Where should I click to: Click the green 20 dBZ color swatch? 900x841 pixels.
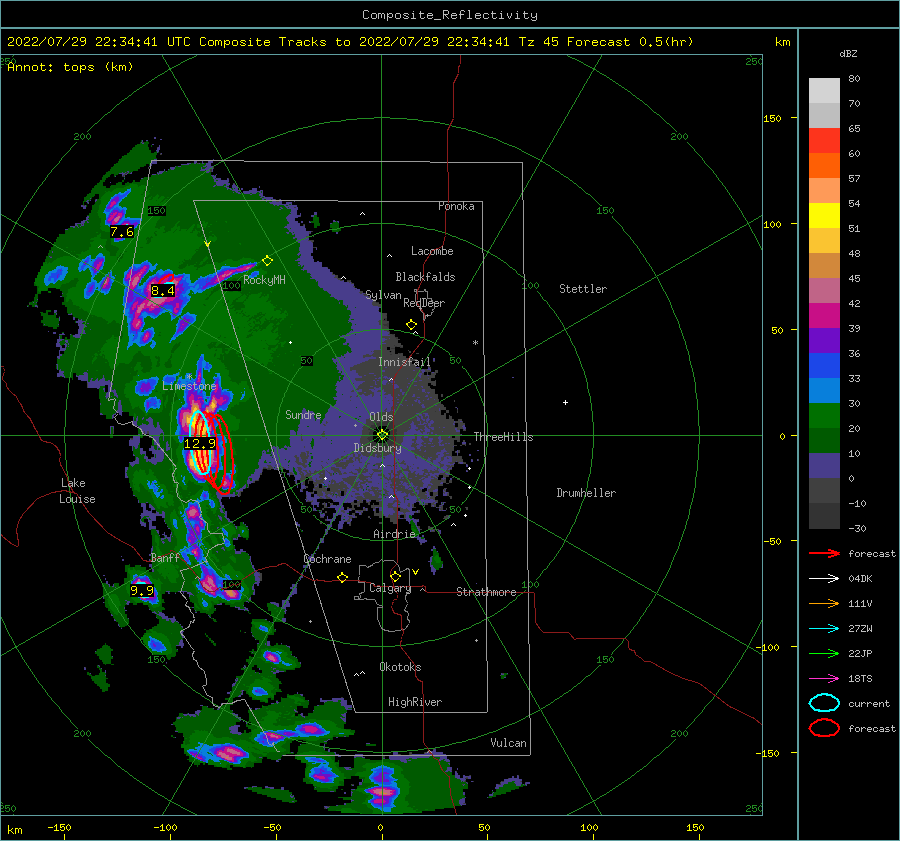pos(824,415)
